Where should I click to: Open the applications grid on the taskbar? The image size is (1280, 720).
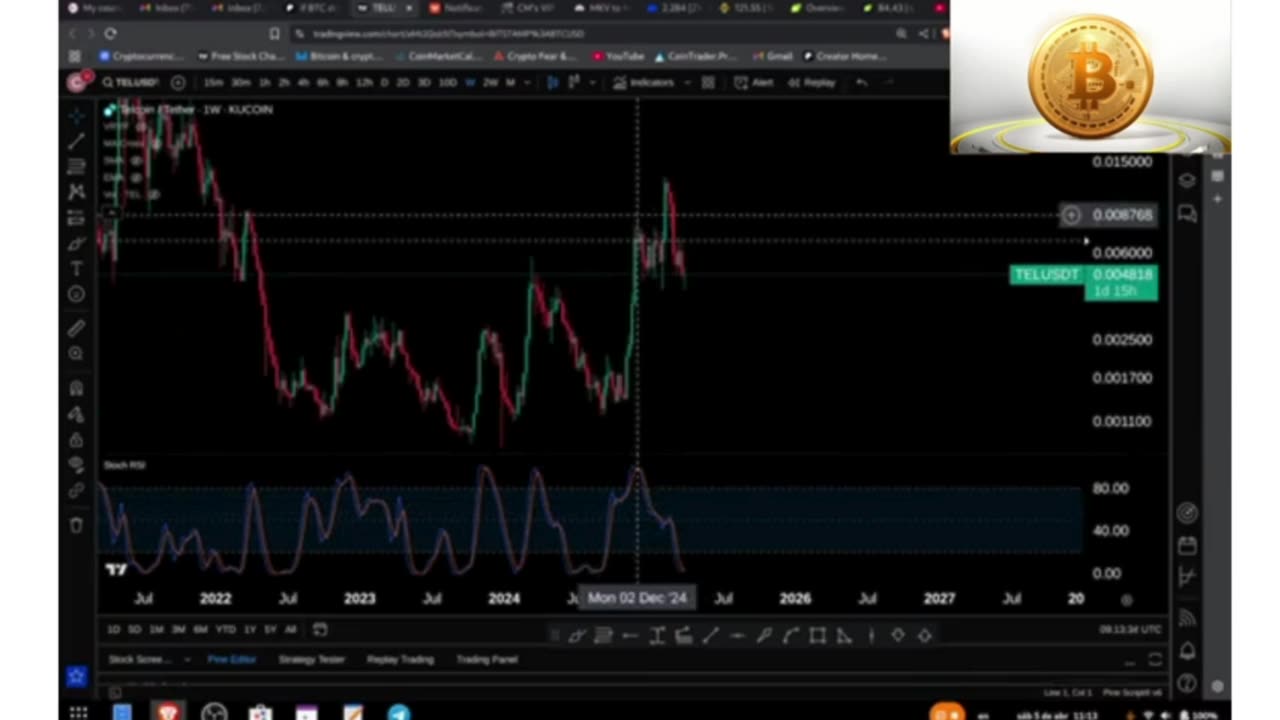(78, 712)
